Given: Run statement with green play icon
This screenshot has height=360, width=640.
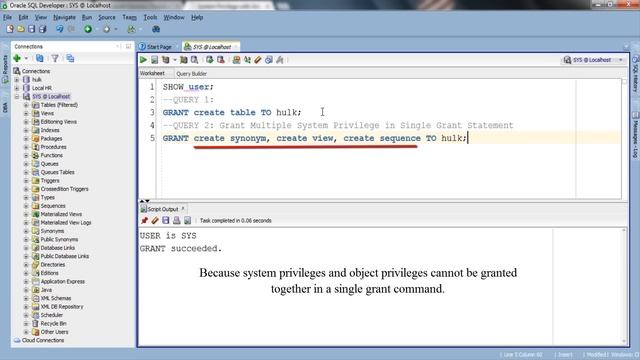Looking at the screenshot, I should tap(143, 60).
